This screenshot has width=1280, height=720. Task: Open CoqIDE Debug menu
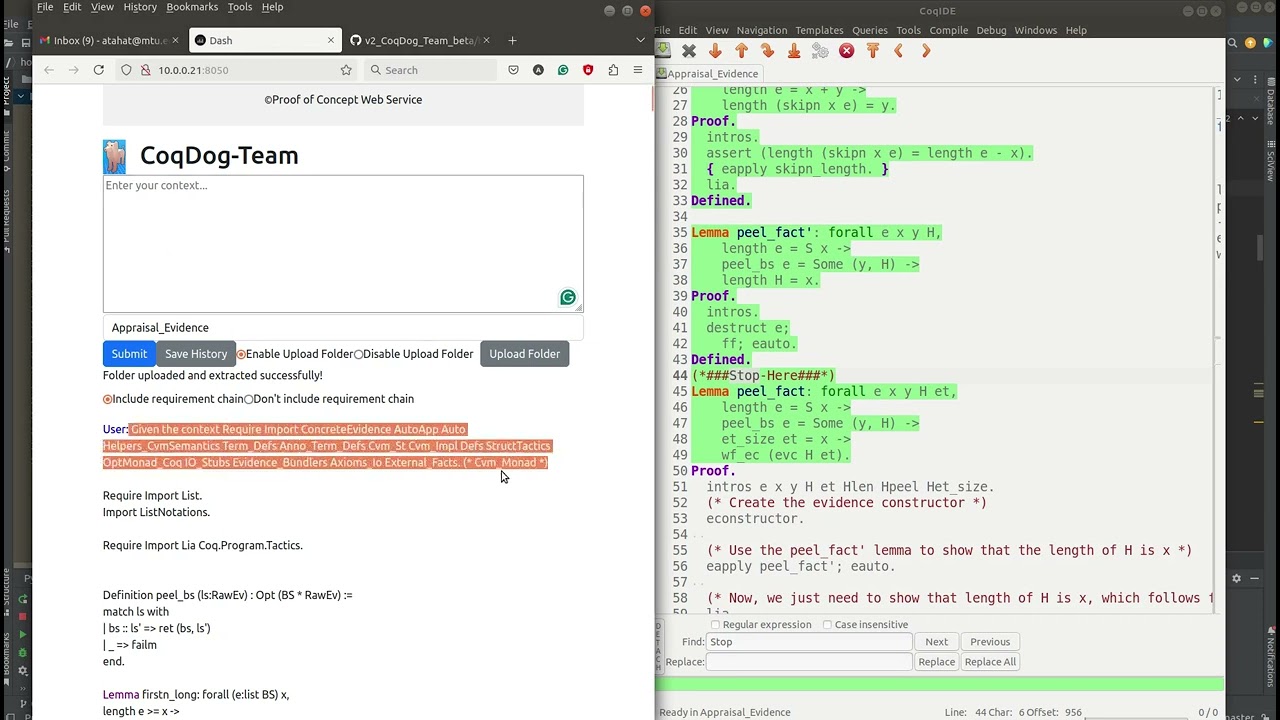(991, 30)
